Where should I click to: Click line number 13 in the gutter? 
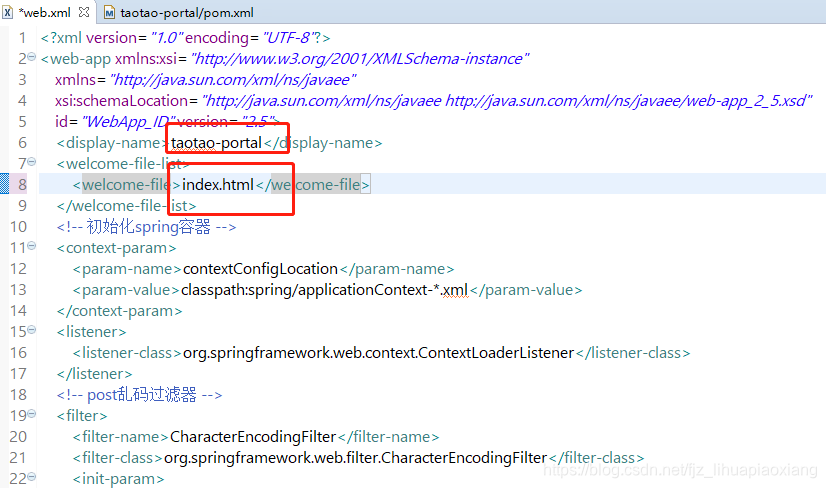point(18,290)
